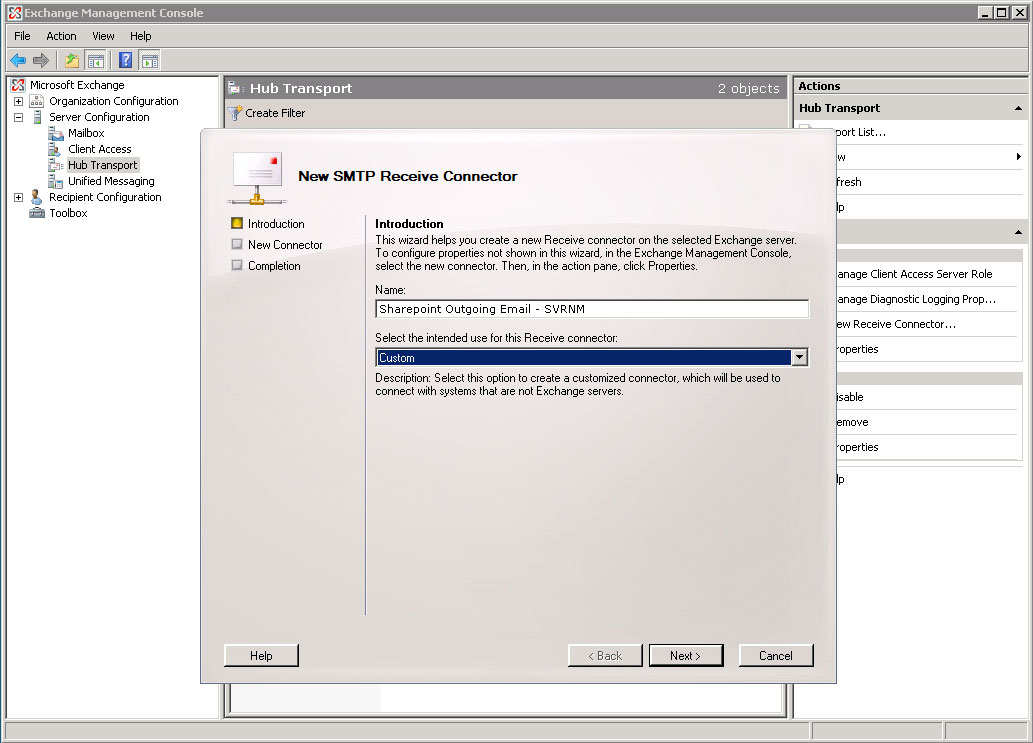Click the Back button in wizard
1033x743 pixels.
tap(605, 655)
